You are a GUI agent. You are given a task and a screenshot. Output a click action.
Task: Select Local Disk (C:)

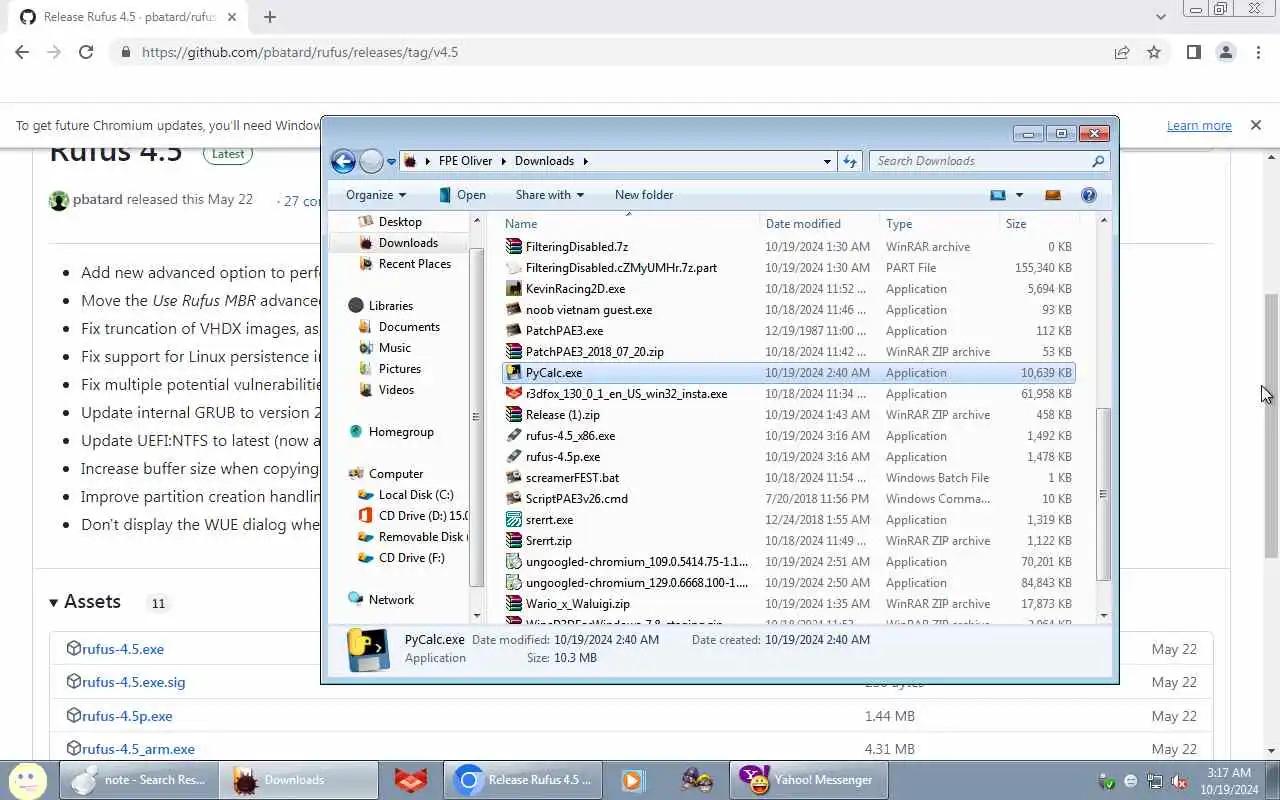pos(416,495)
